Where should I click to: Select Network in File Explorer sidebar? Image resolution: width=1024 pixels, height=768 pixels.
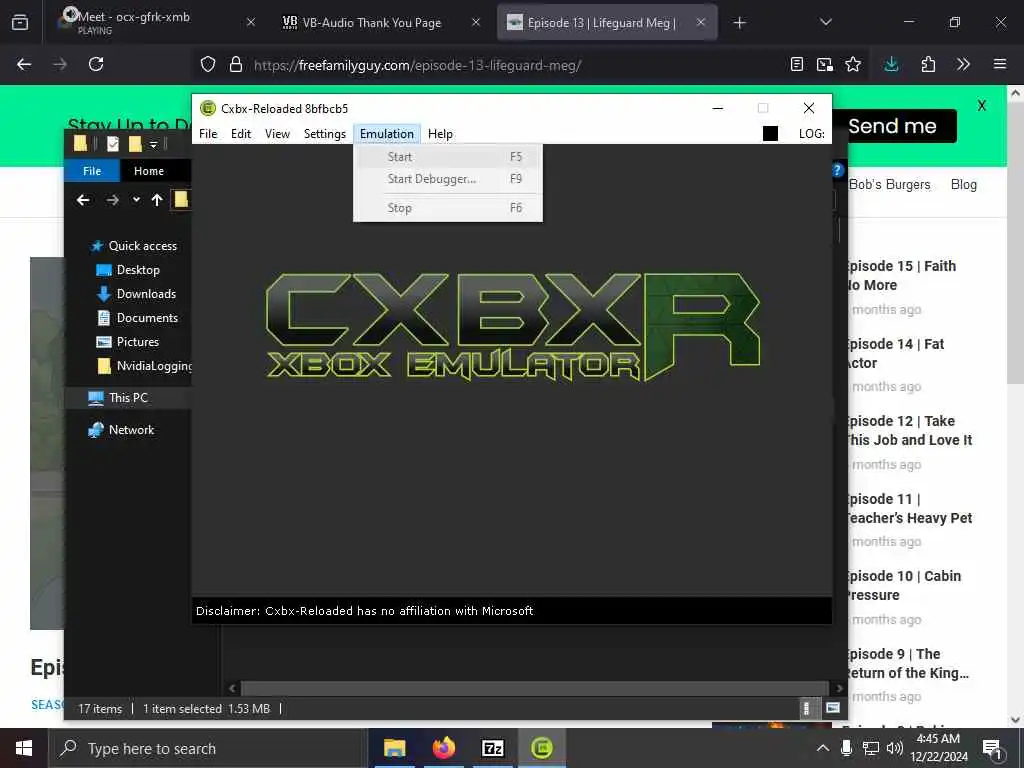(x=131, y=430)
